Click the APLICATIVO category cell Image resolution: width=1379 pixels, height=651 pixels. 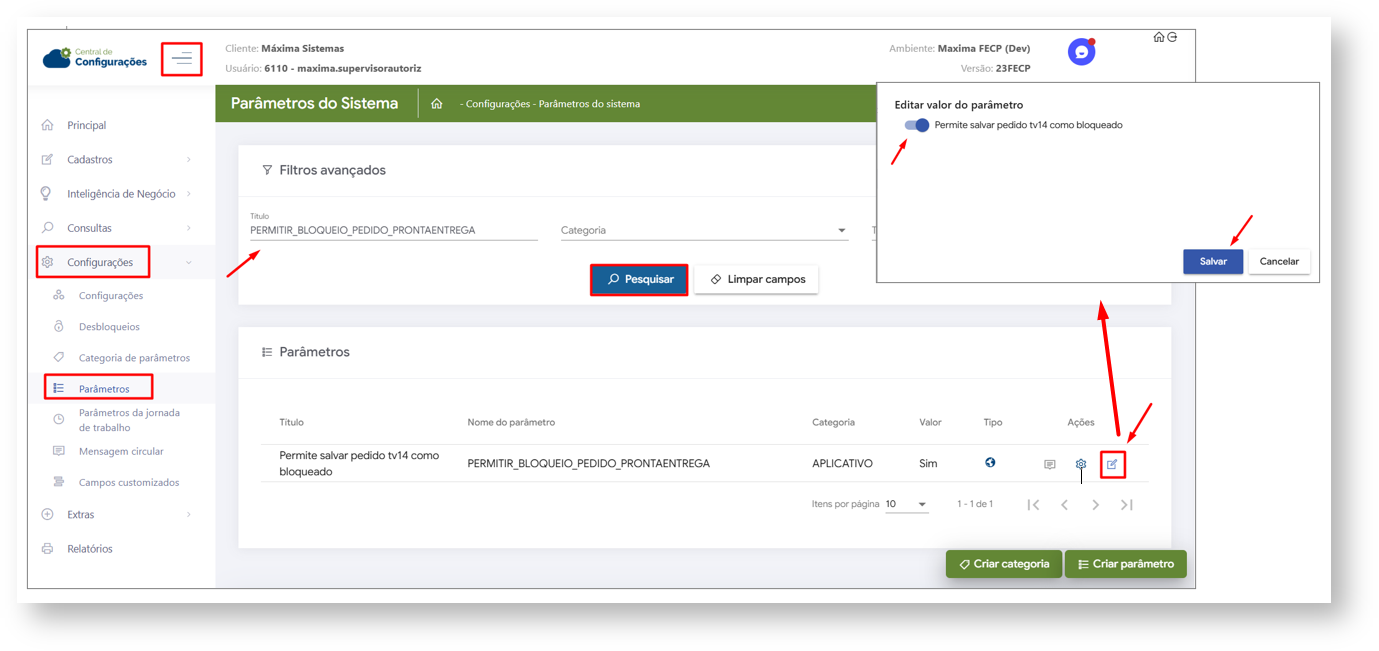point(842,464)
